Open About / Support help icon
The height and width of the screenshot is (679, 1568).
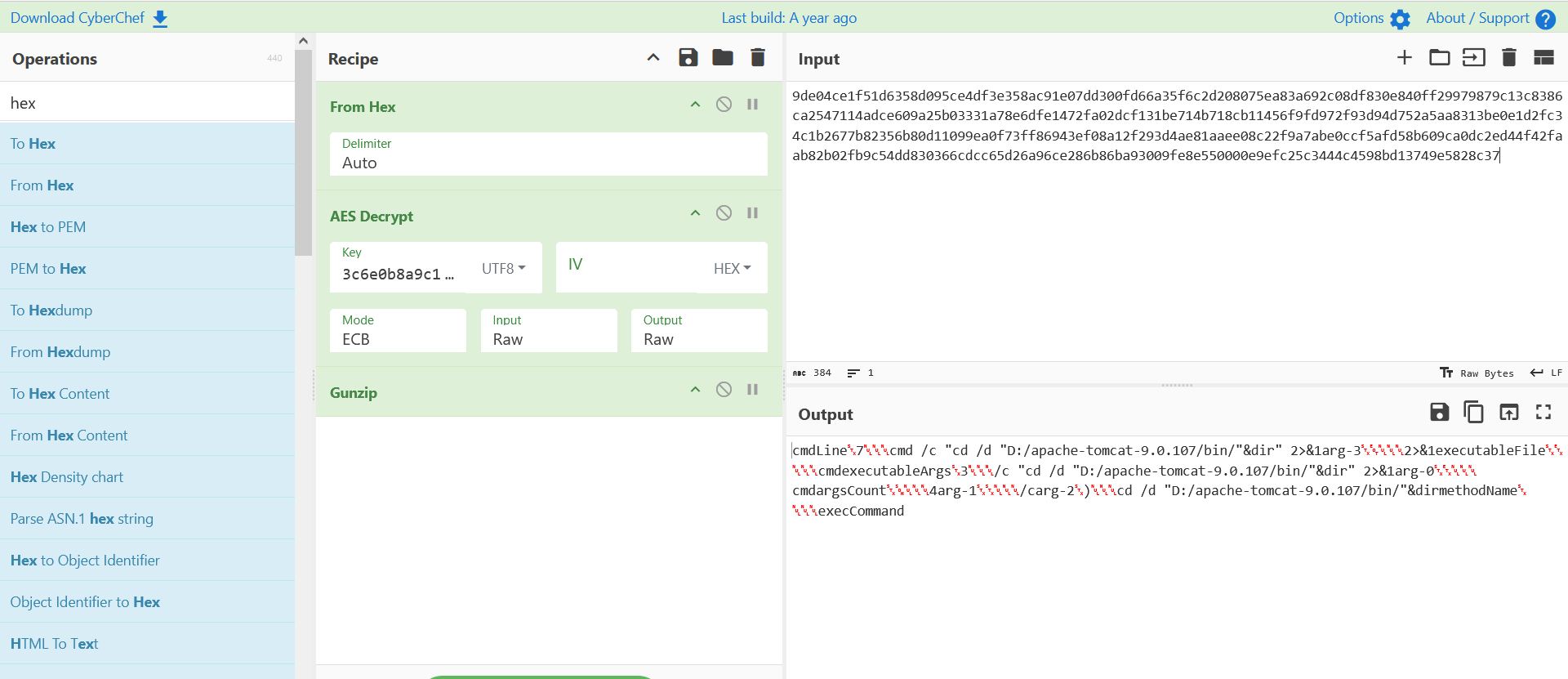click(x=1545, y=19)
